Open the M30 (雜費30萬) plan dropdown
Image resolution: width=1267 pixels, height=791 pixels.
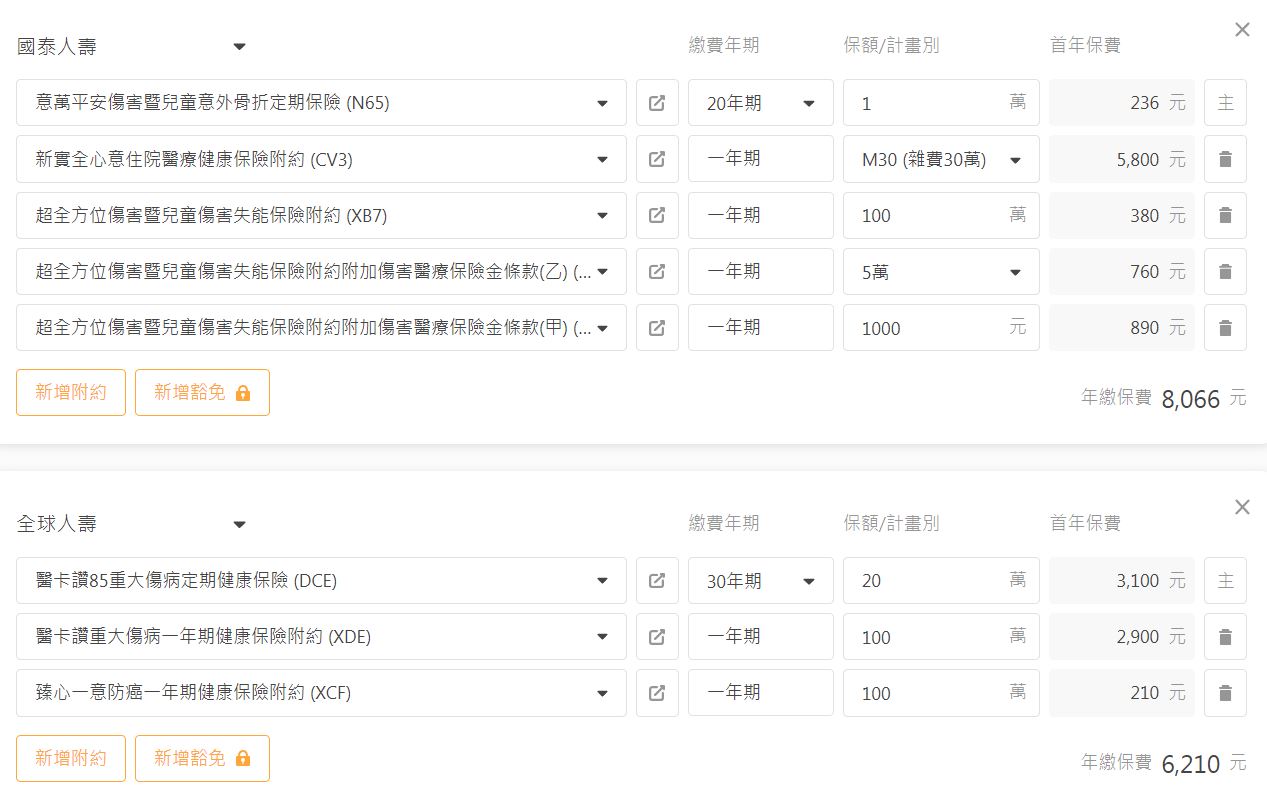pyautogui.click(x=941, y=159)
